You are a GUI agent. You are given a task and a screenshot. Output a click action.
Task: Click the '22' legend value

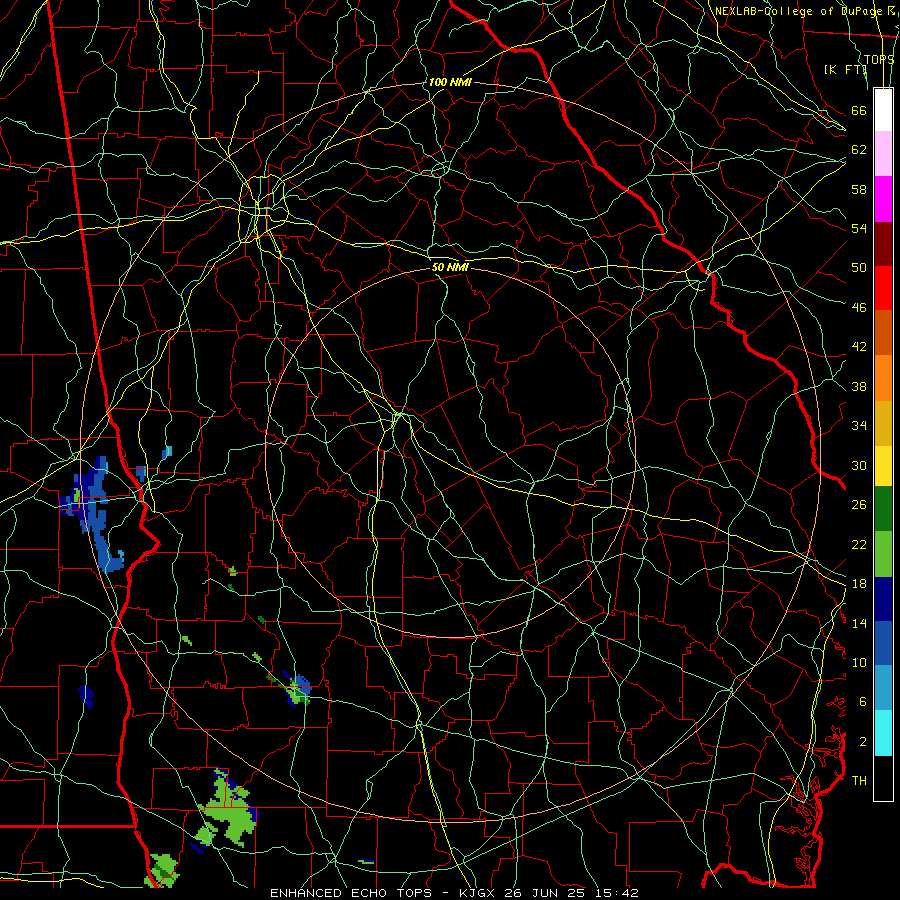[859, 544]
